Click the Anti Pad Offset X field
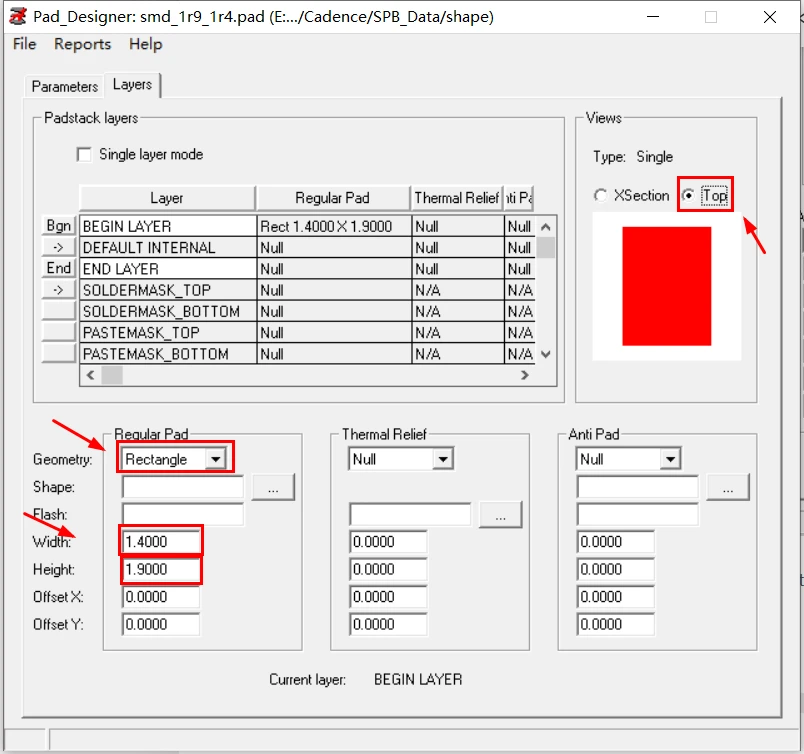 [x=616, y=597]
